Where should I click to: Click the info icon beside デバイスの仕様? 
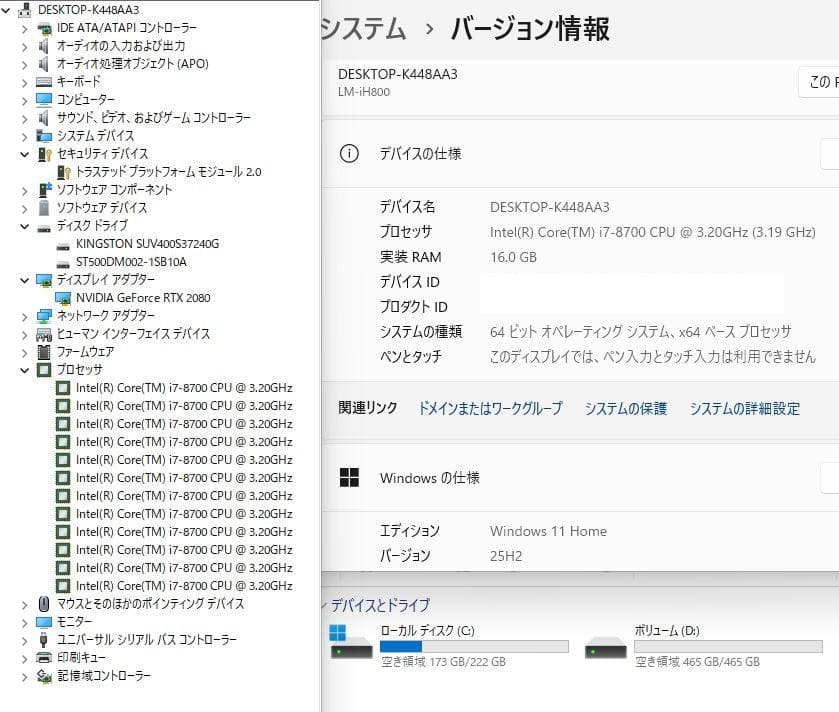click(348, 153)
